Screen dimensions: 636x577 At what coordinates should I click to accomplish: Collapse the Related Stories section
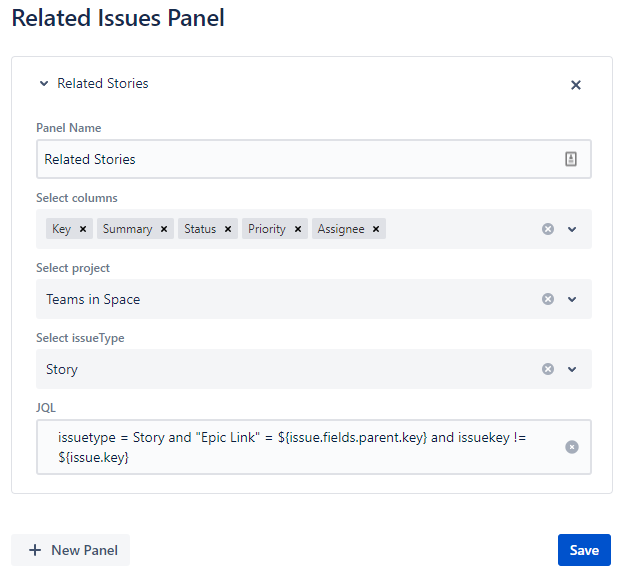pos(44,84)
